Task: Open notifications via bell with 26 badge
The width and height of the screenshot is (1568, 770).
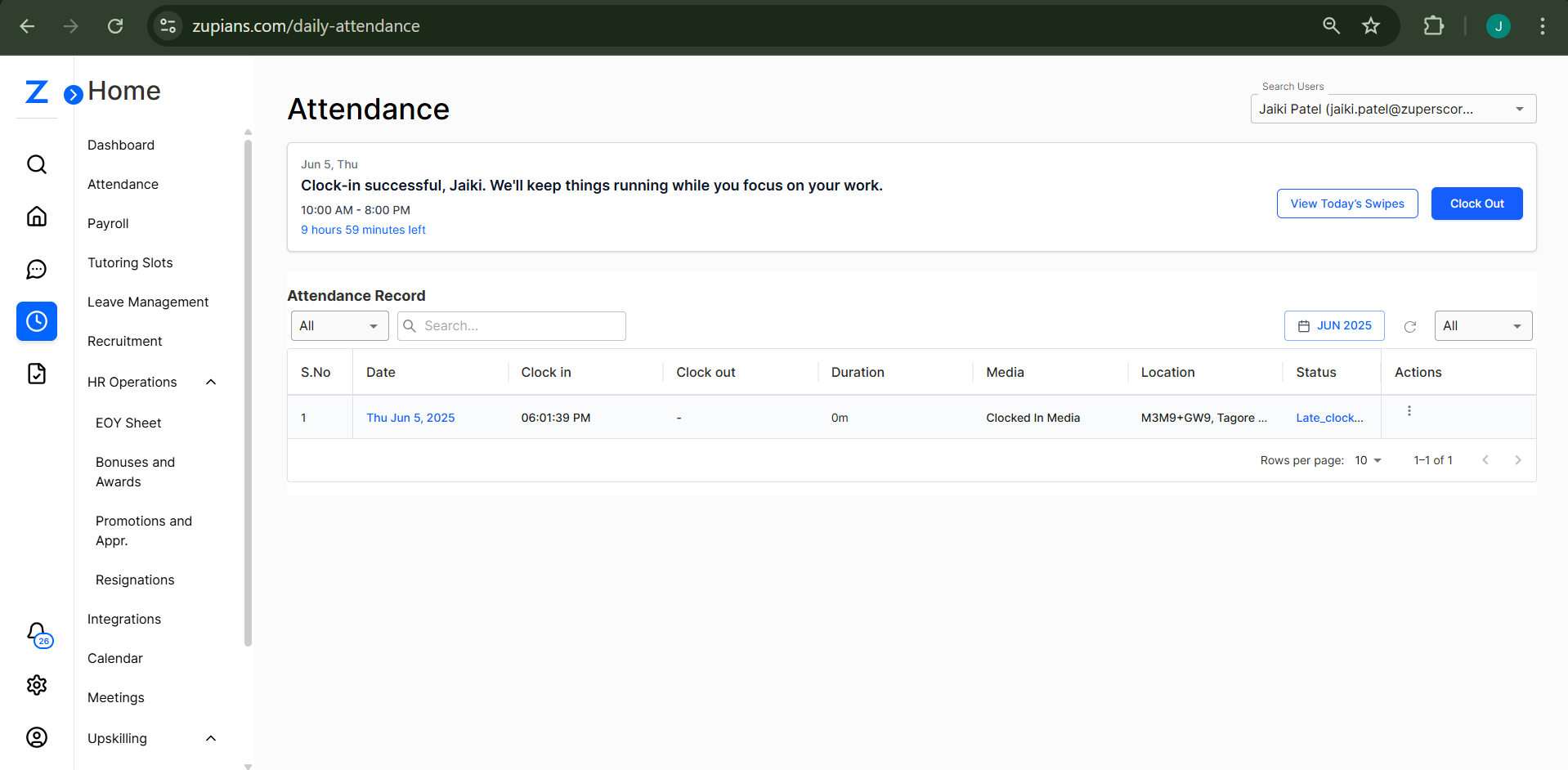Action: pyautogui.click(x=37, y=635)
